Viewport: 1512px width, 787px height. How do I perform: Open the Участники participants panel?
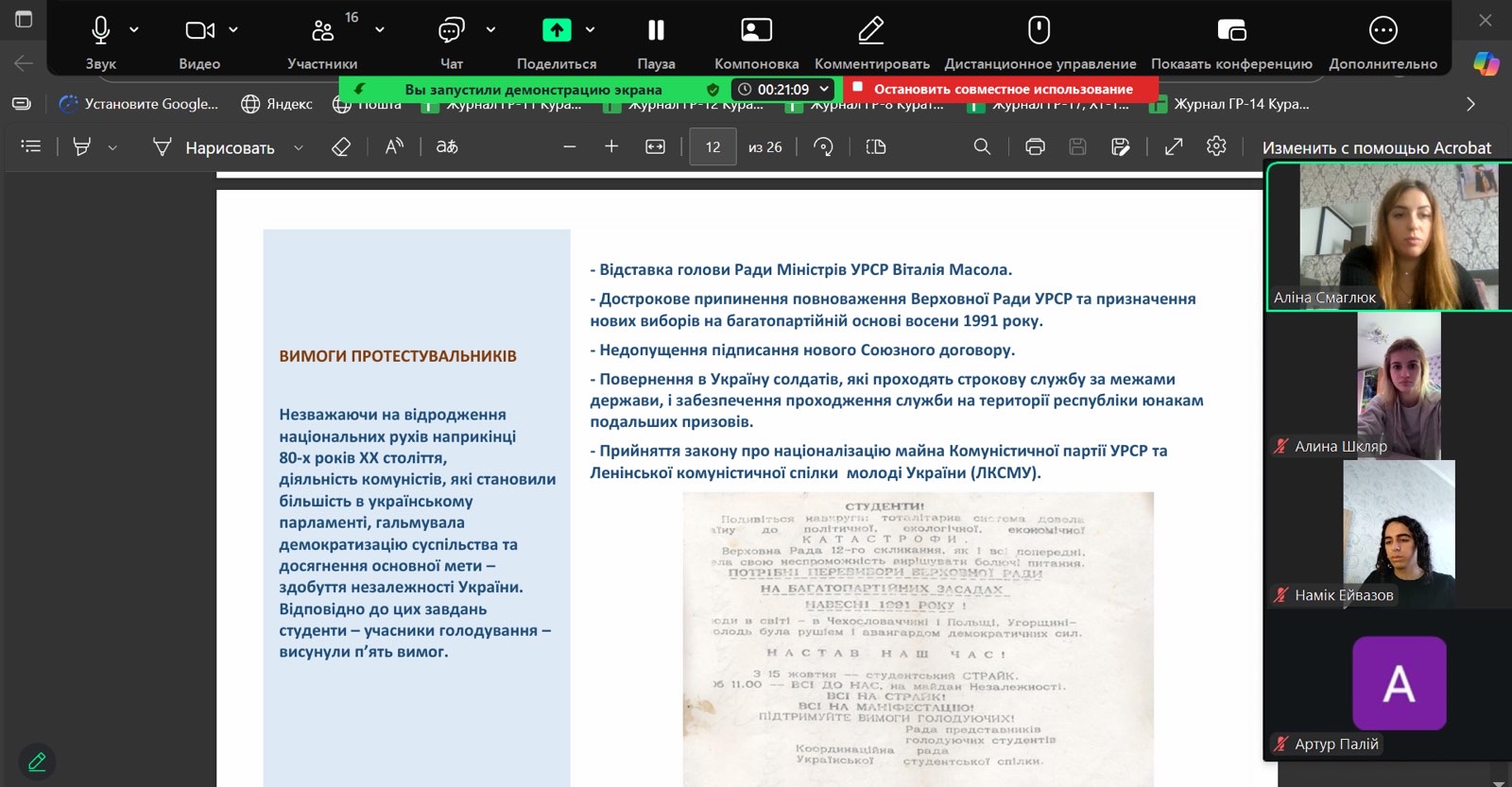click(x=322, y=31)
